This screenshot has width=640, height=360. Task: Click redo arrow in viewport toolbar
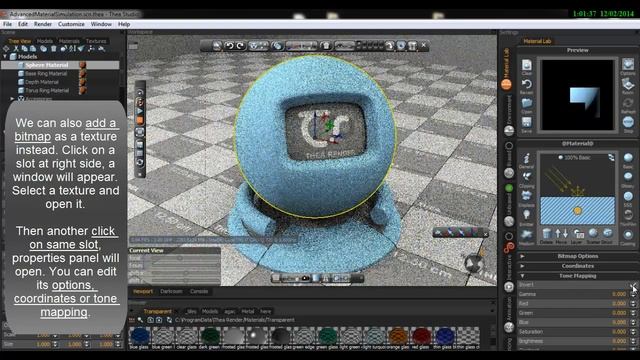[240, 46]
